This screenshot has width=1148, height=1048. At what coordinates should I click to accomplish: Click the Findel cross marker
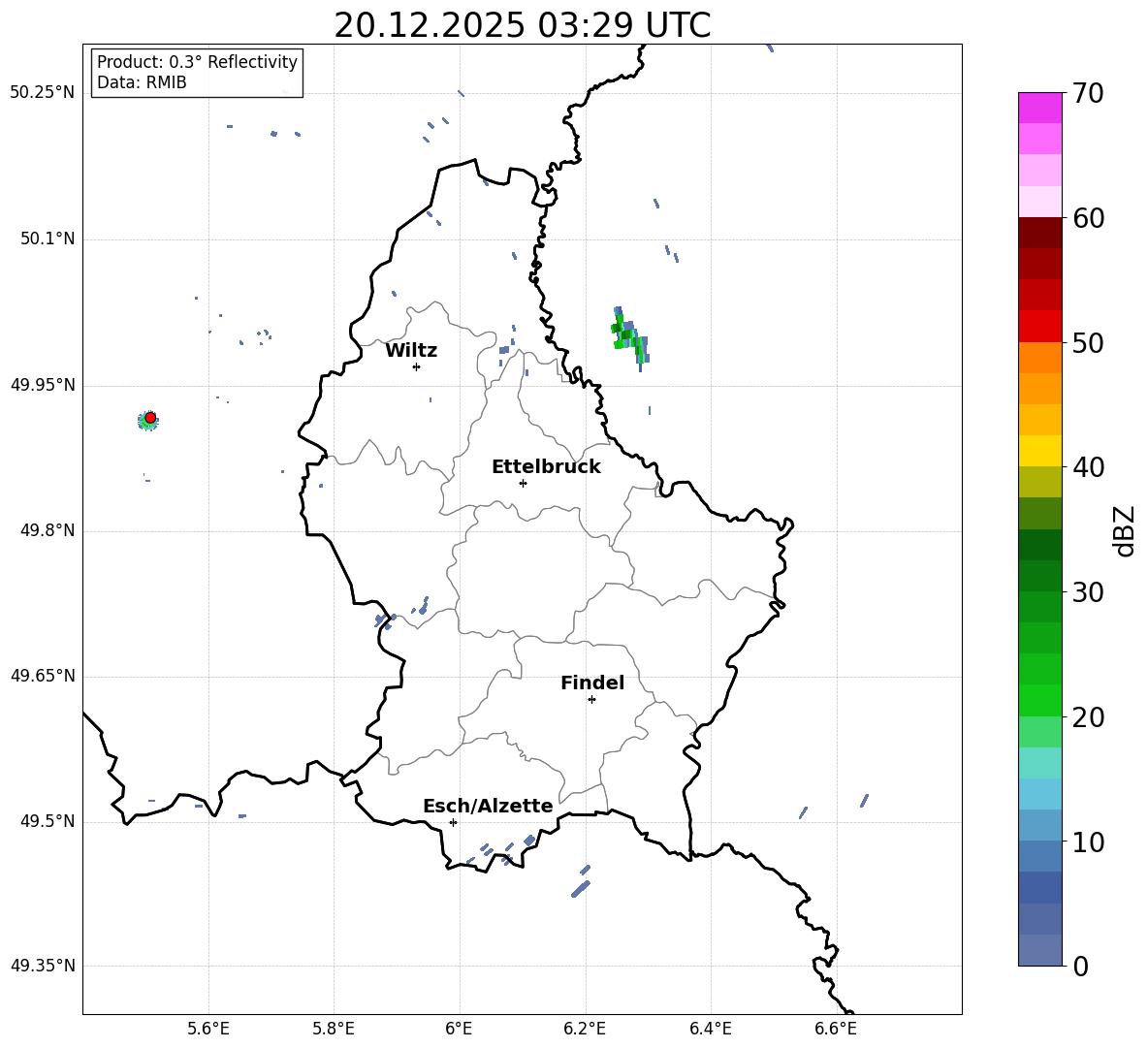click(x=591, y=700)
